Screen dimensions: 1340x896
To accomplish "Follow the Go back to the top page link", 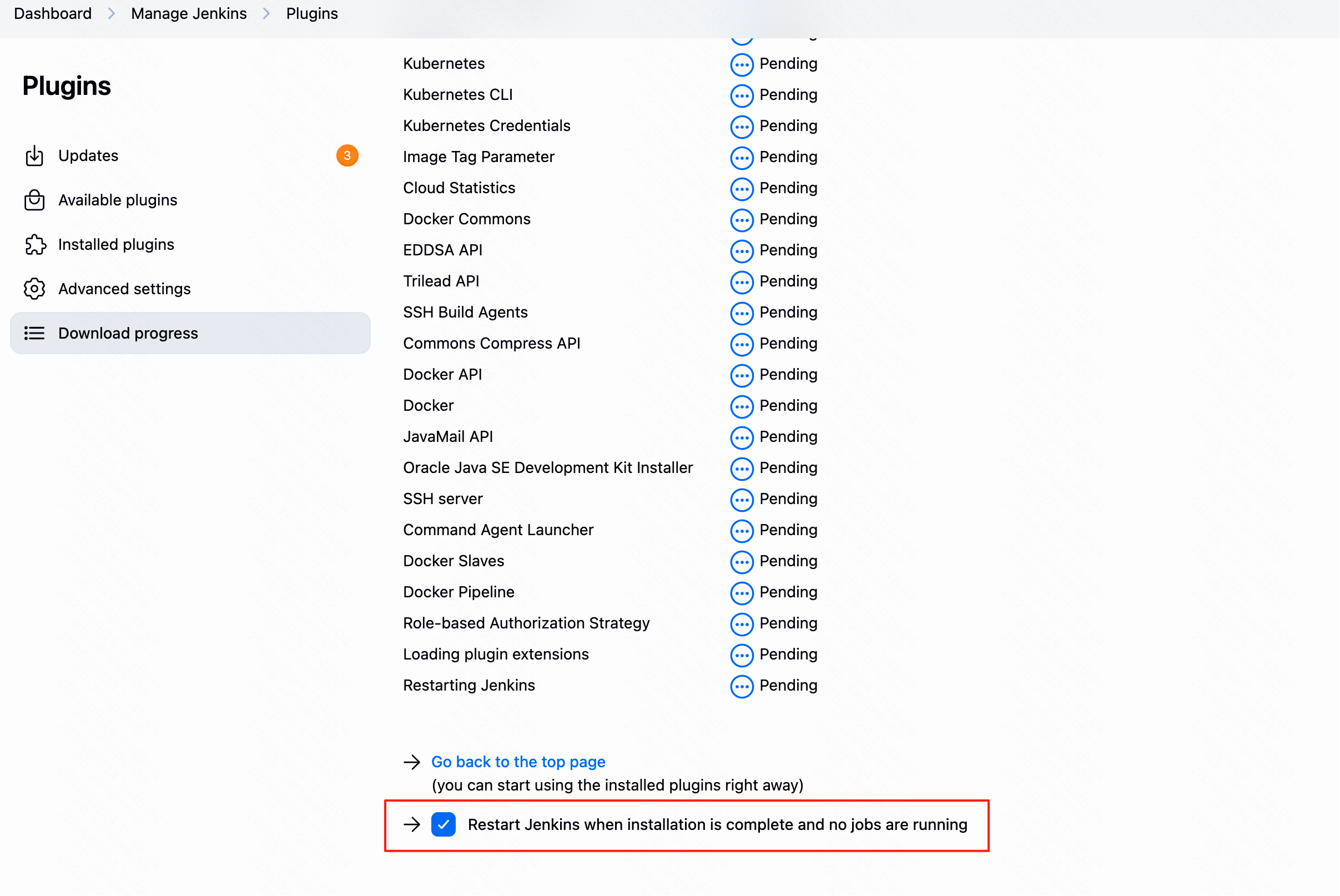I will (x=518, y=762).
